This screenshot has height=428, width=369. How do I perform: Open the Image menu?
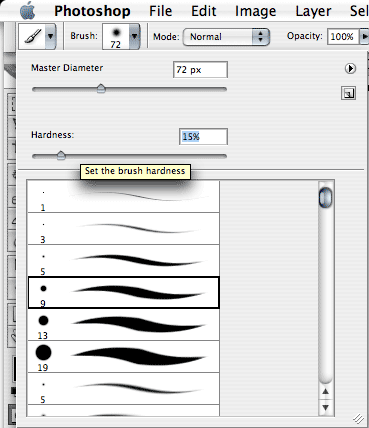tap(255, 12)
